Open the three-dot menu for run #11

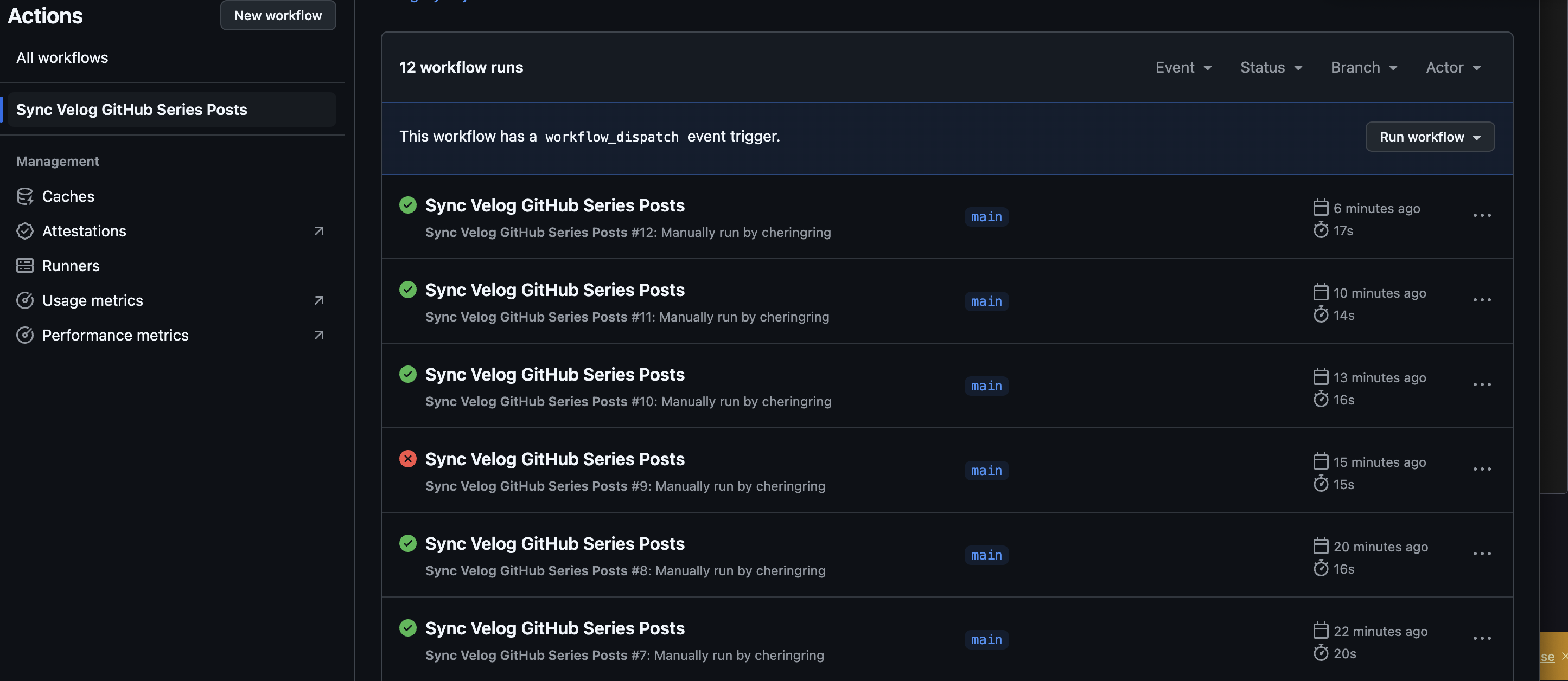(1482, 300)
